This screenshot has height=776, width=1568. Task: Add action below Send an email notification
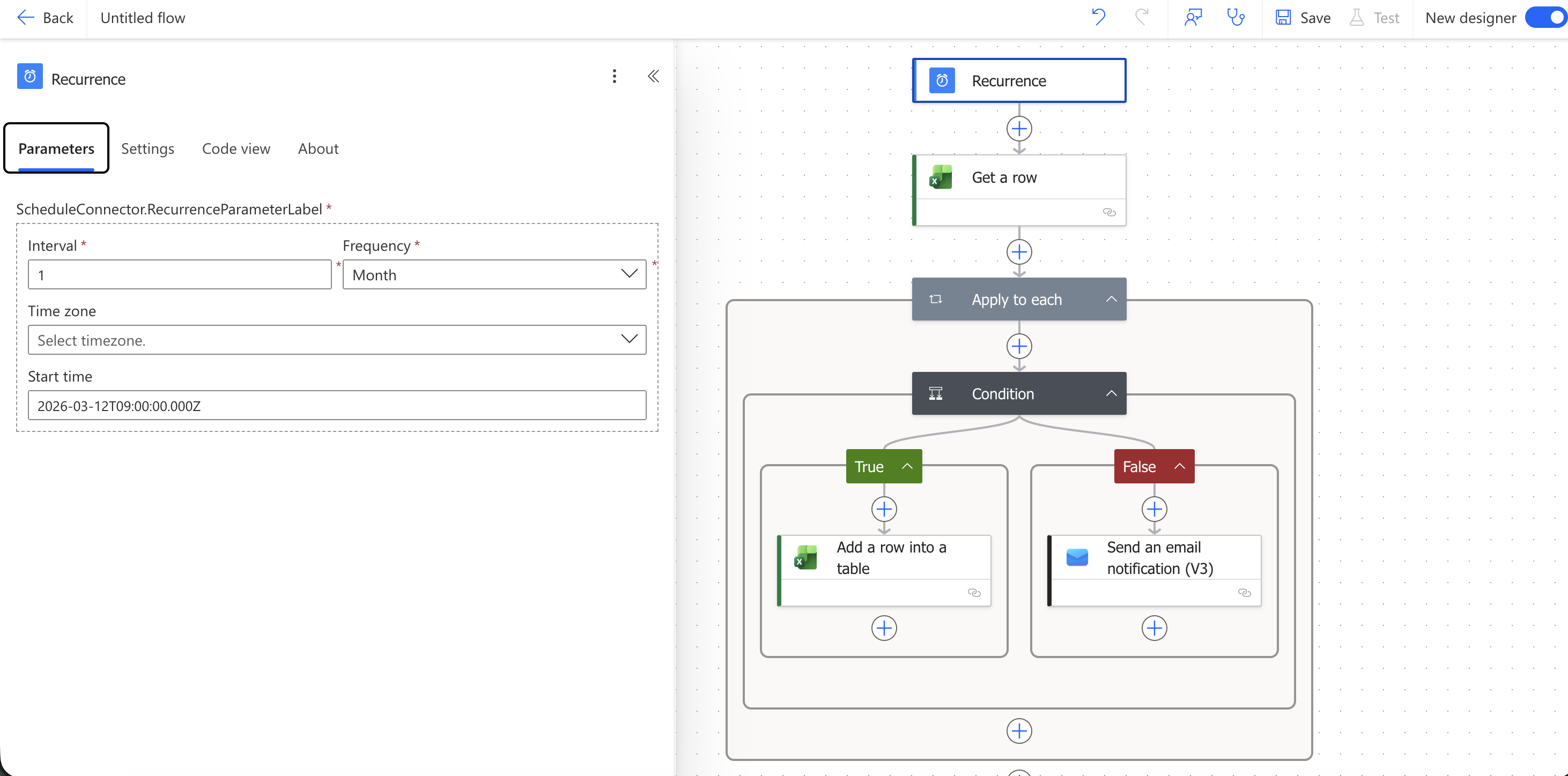(x=1154, y=628)
